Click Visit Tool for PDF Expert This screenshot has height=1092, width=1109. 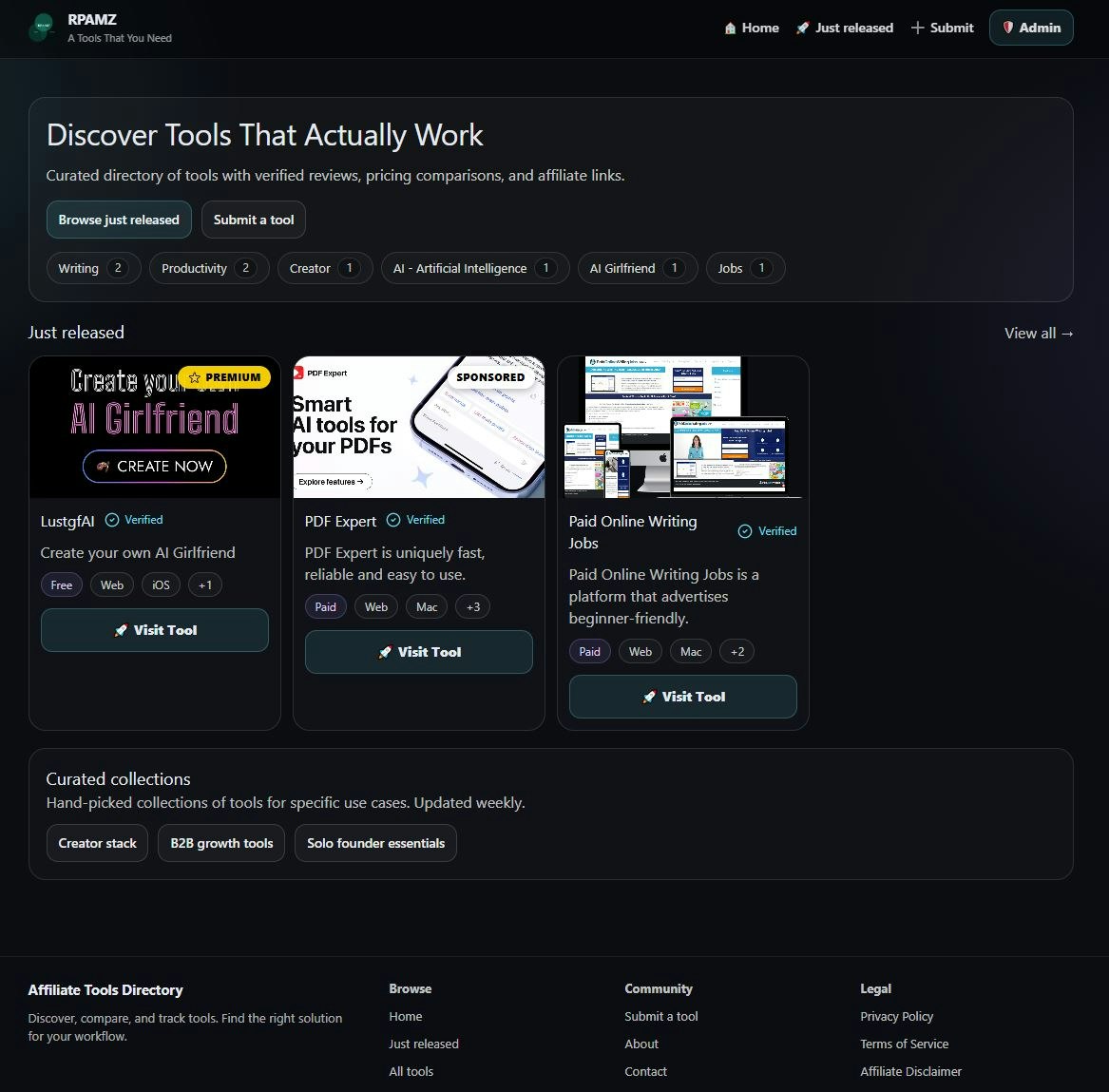click(419, 652)
